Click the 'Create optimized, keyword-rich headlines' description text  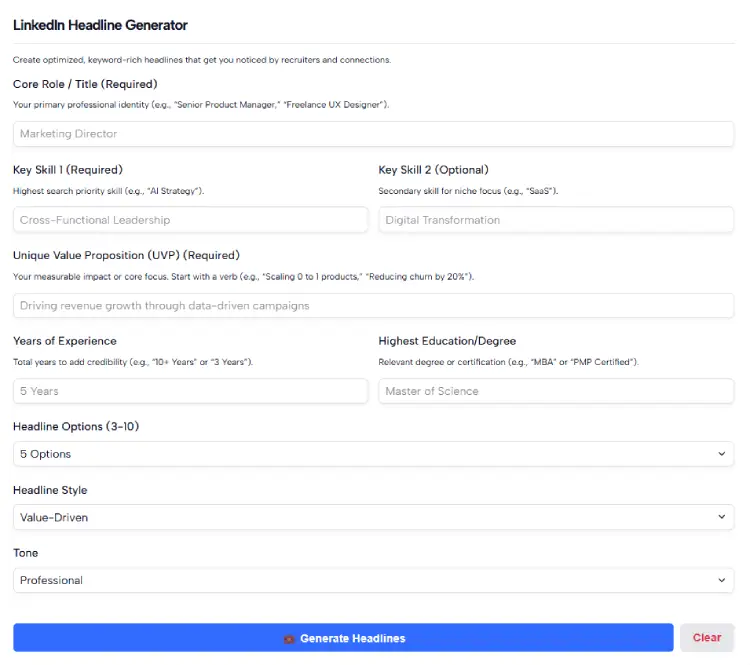click(x=202, y=60)
